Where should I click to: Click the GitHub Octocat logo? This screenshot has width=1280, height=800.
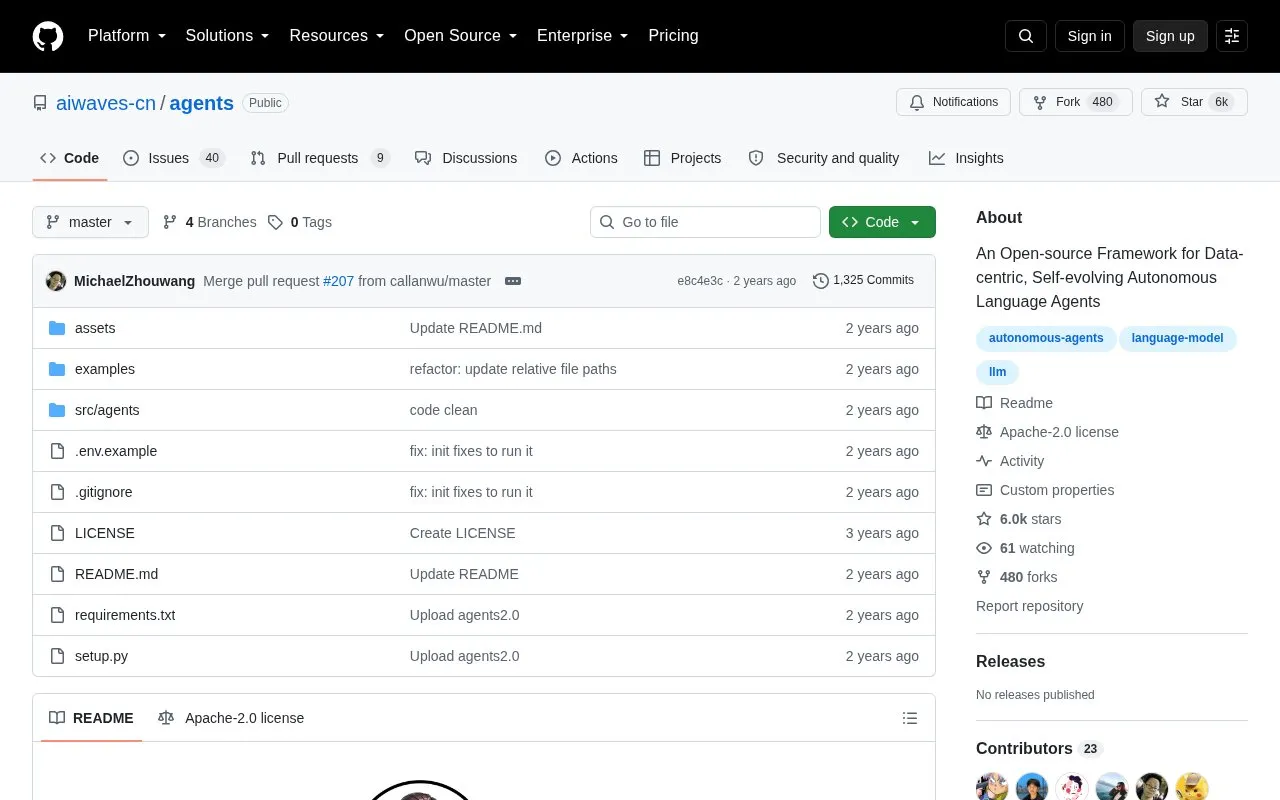pos(48,36)
